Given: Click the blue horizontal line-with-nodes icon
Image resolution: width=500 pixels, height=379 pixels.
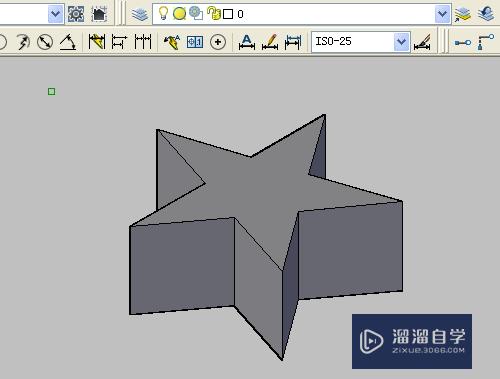Looking at the screenshot, I should click(463, 42).
